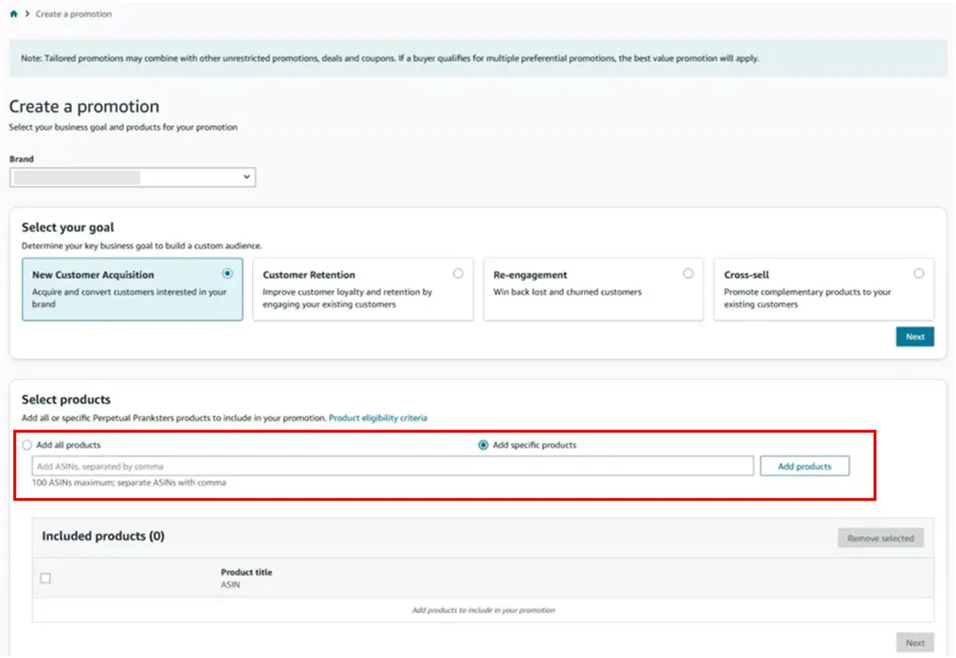Screen dimensions: 956x658
Task: Click the home icon in the breadcrumb
Action: pos(13,14)
